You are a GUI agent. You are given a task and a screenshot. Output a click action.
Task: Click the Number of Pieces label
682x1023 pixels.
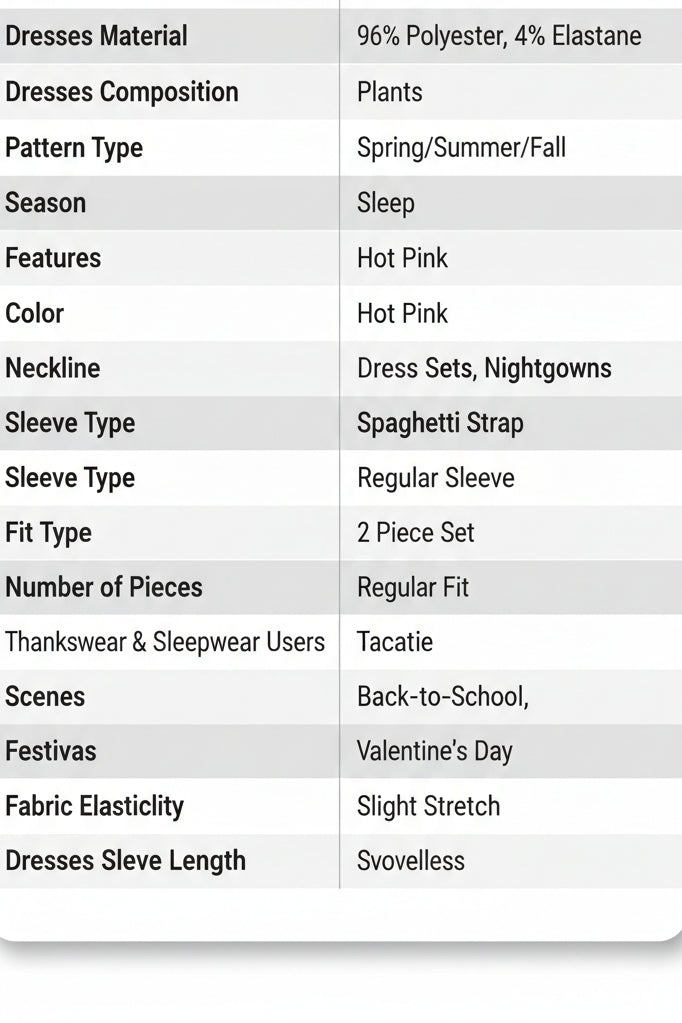104,588
